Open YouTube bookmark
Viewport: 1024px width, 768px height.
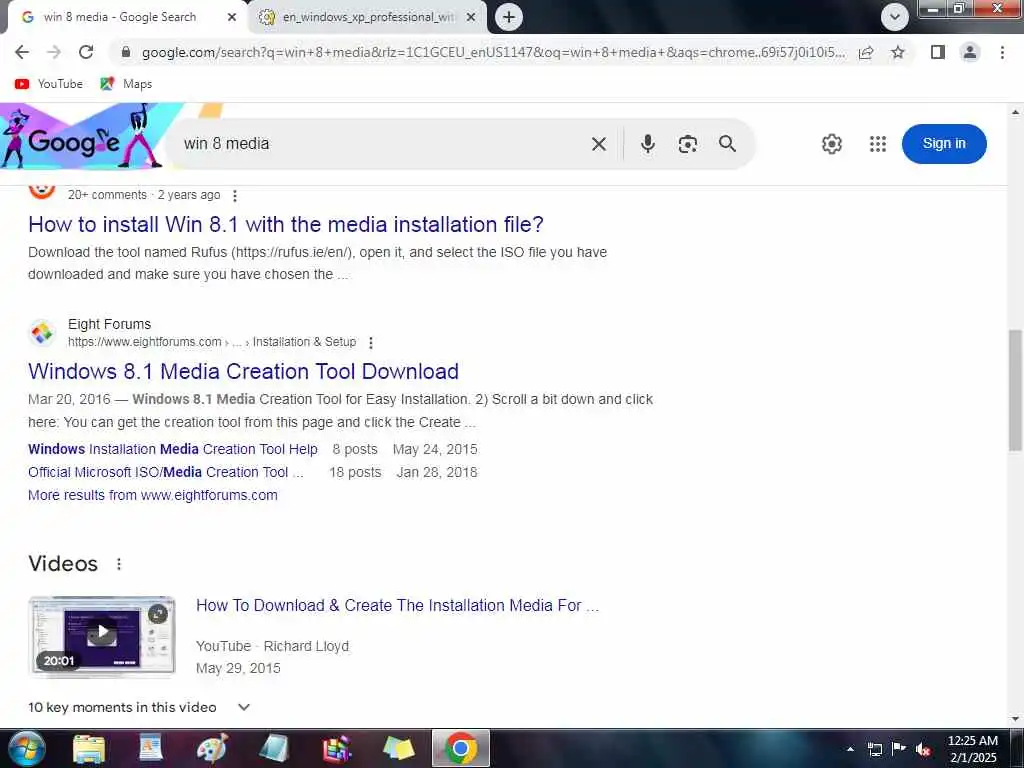[x=49, y=84]
